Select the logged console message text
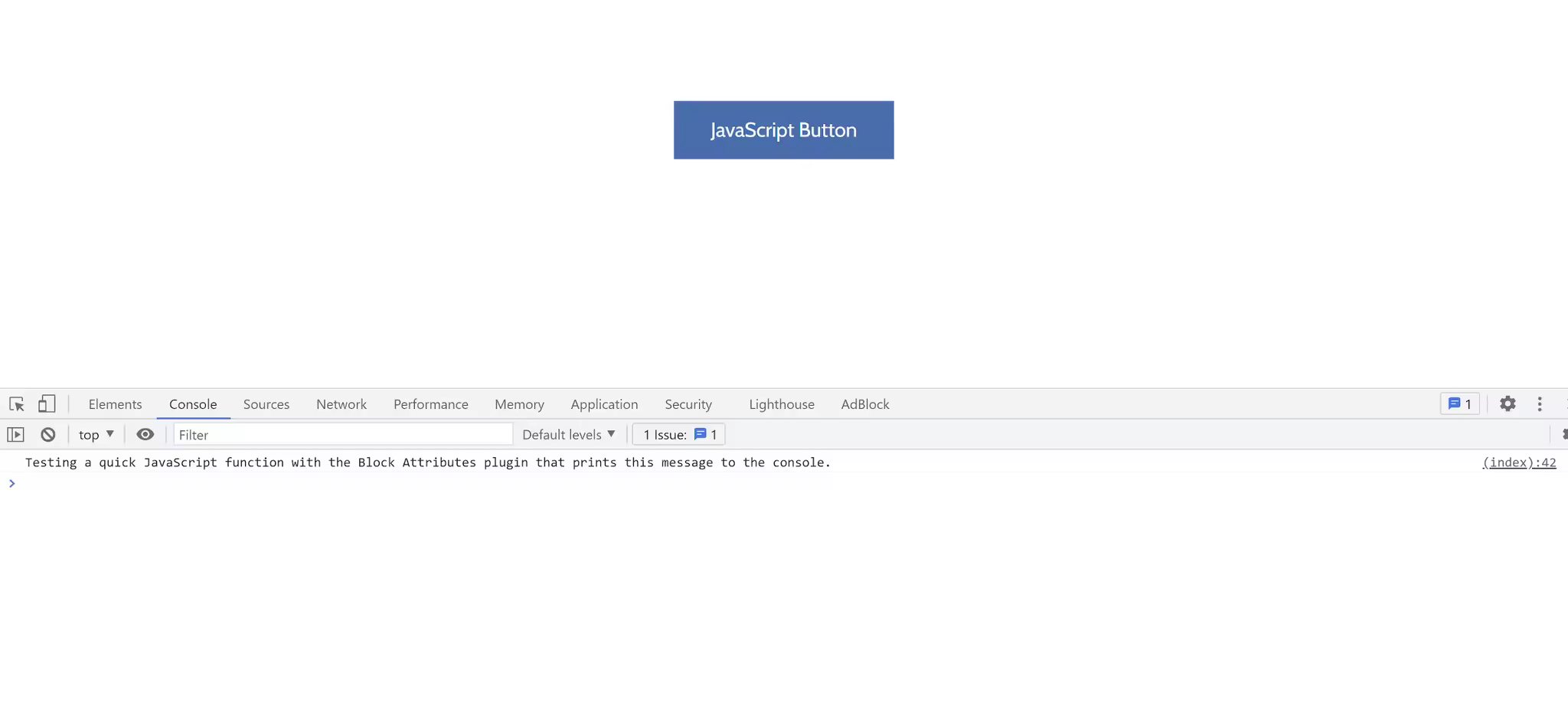Viewport: 1568px width, 712px height. pyautogui.click(x=428, y=462)
